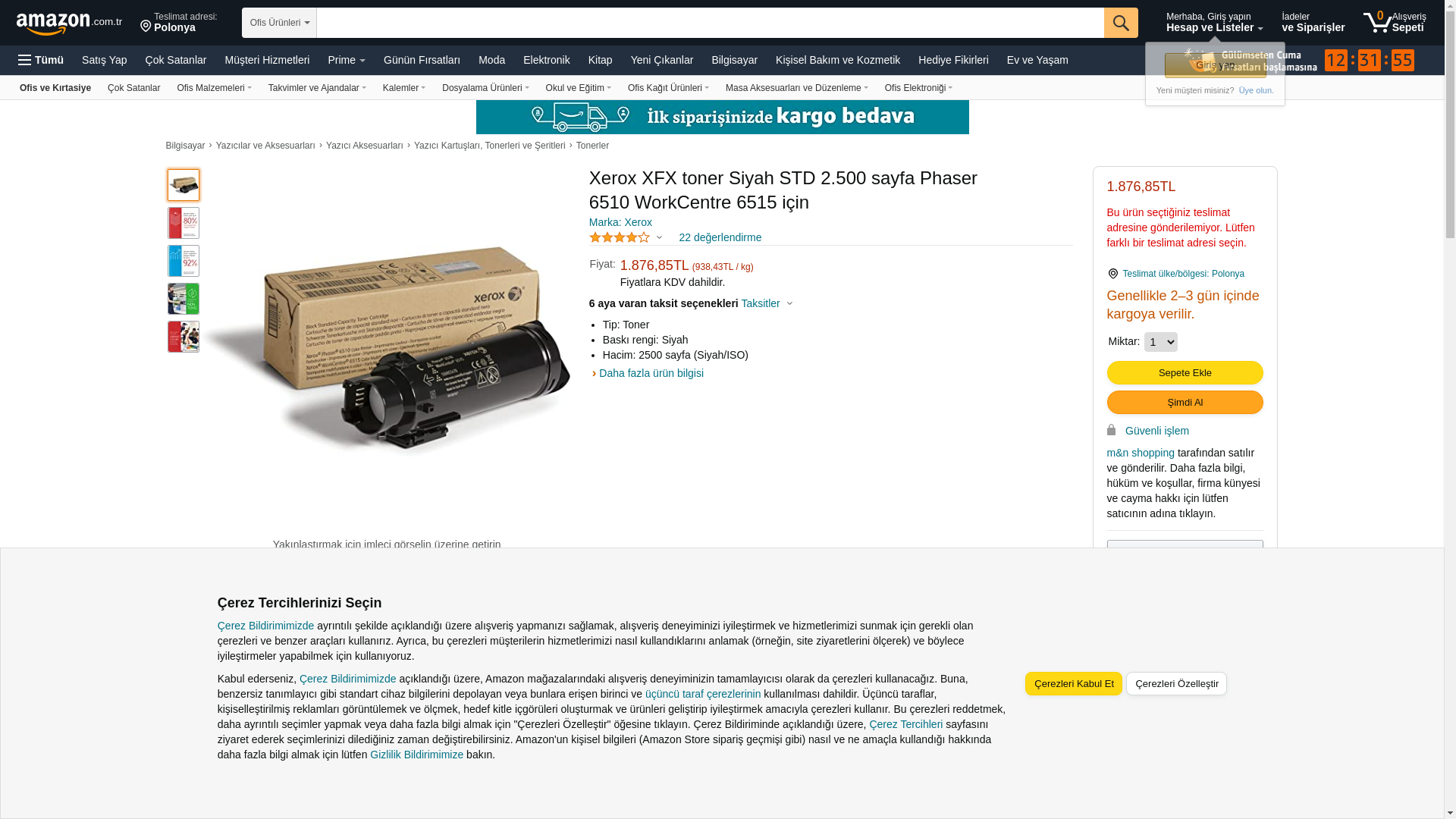Click the delivery location pin for Polonya
The image size is (1456, 819).
(x=146, y=27)
